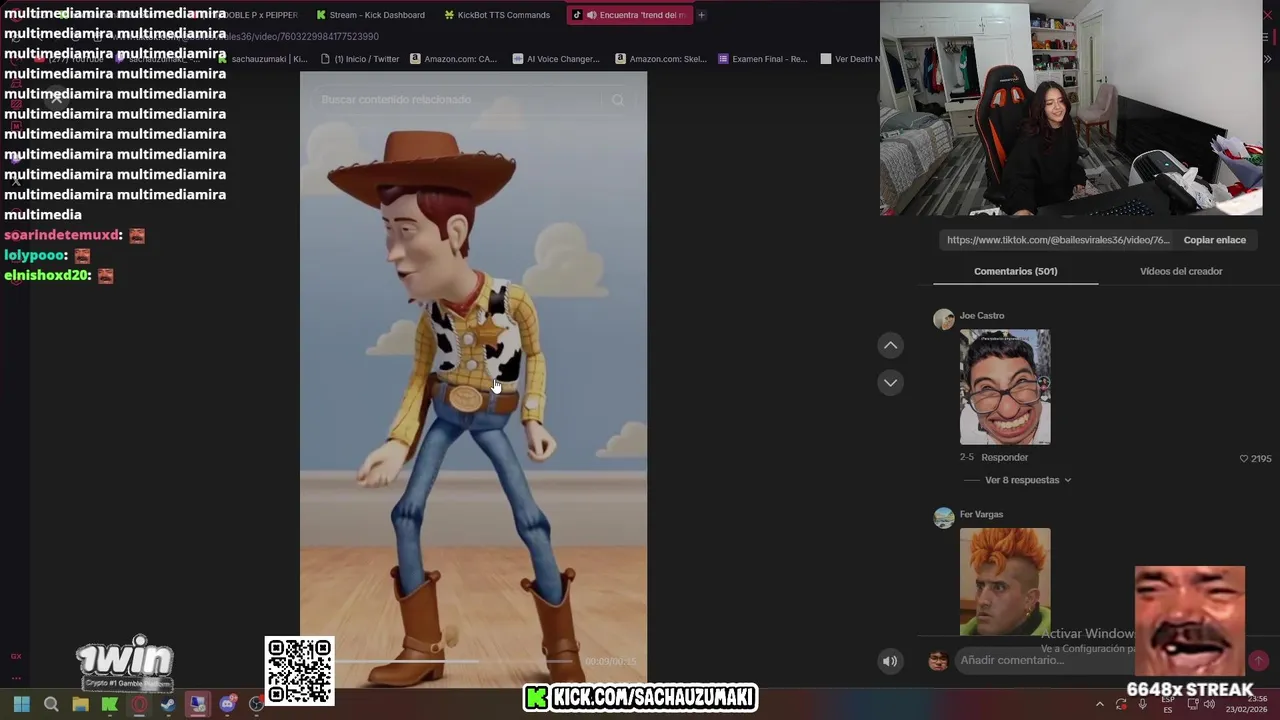Switch to the KickBot TTS Commands tab
Viewport: 1280px width, 720px height.
[x=497, y=15]
